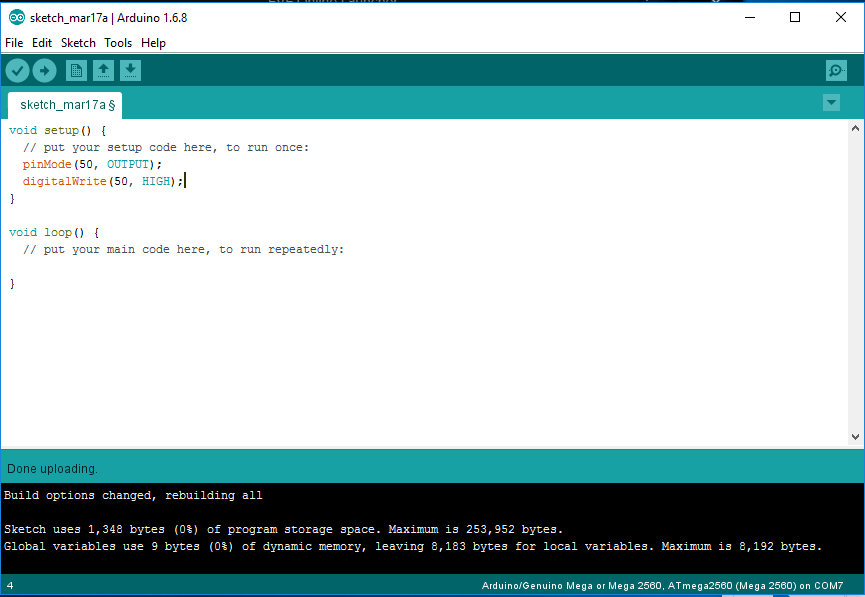Click the editor scrollbar up arrow

[855, 129]
